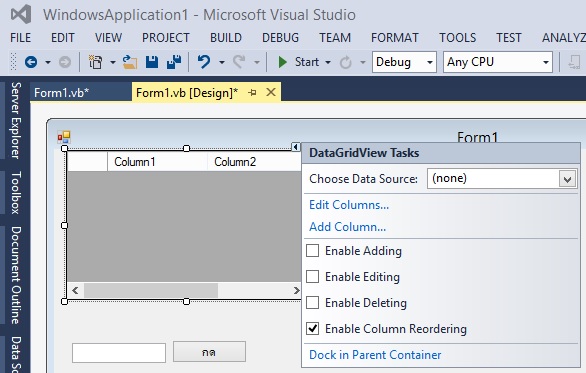This screenshot has height=373, width=586.
Task: Switch to the Form1.vb* code tab
Action: (80, 92)
